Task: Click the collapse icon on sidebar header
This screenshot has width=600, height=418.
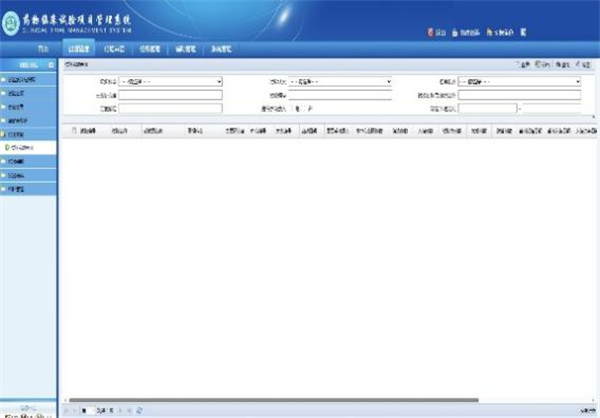Action: pyautogui.click(x=50, y=64)
